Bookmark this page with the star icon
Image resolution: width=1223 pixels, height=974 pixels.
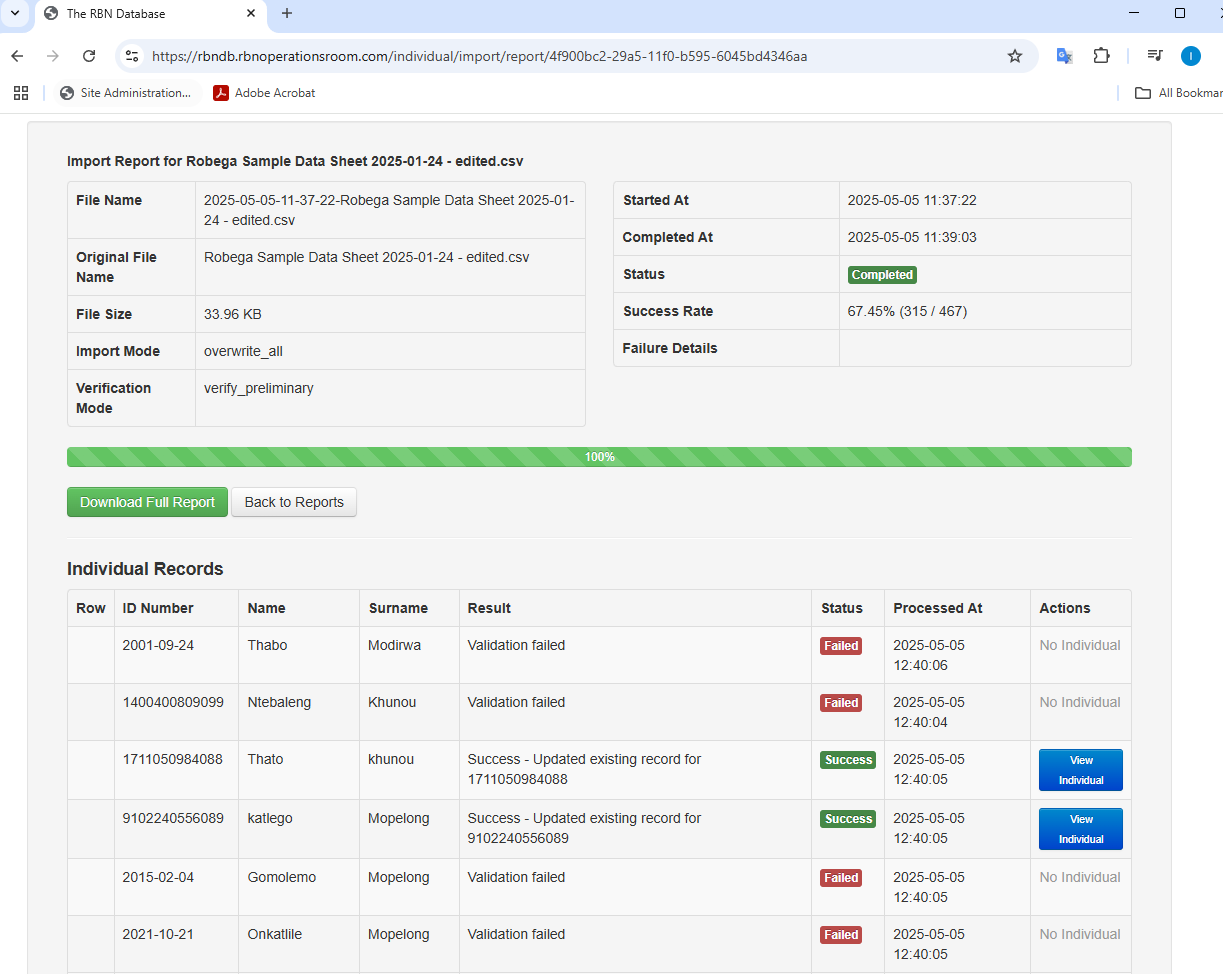click(1015, 56)
